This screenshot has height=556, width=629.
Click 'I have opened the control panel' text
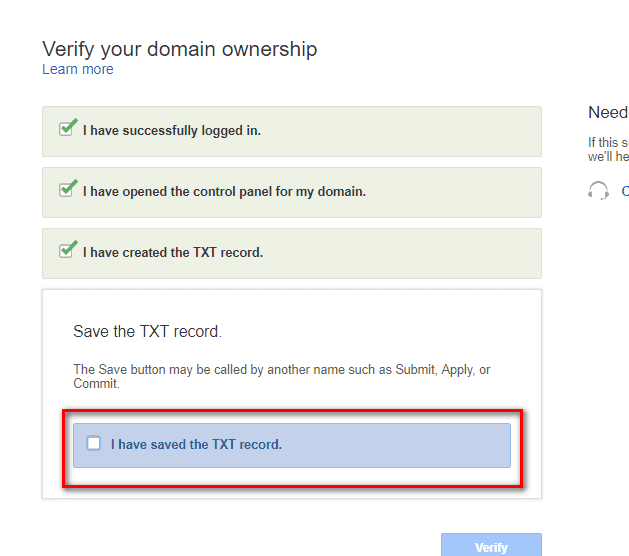pos(224,191)
